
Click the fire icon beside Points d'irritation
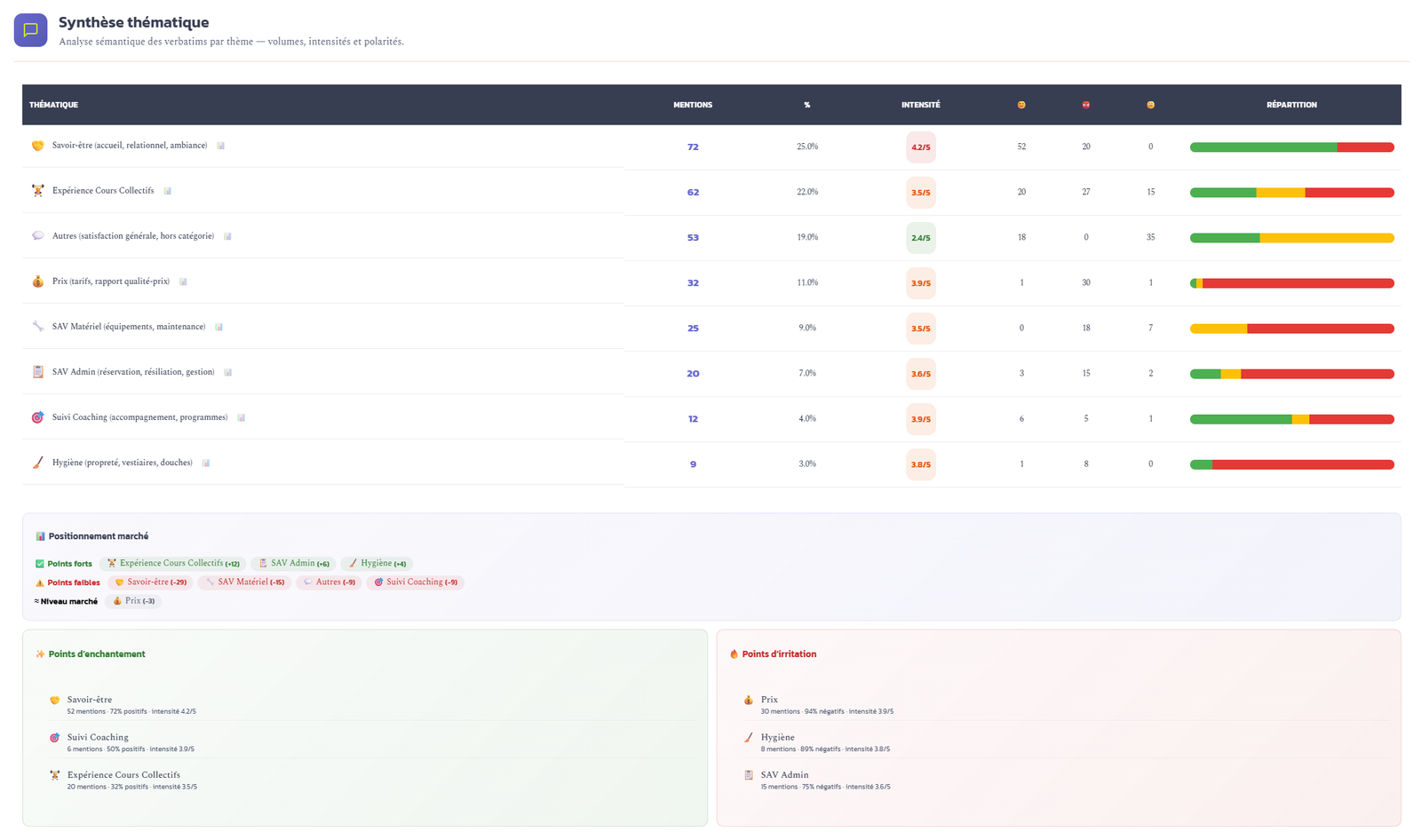[734, 654]
